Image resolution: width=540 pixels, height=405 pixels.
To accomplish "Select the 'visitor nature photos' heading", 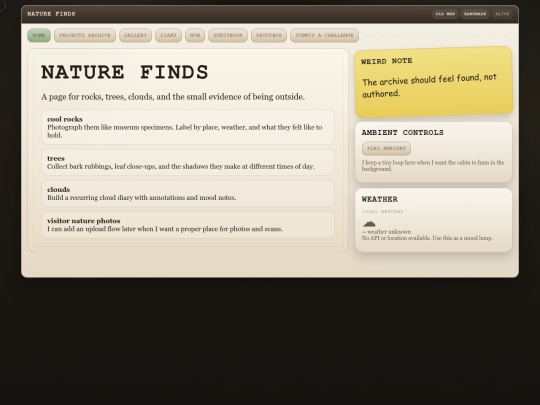I will coord(84,221).
